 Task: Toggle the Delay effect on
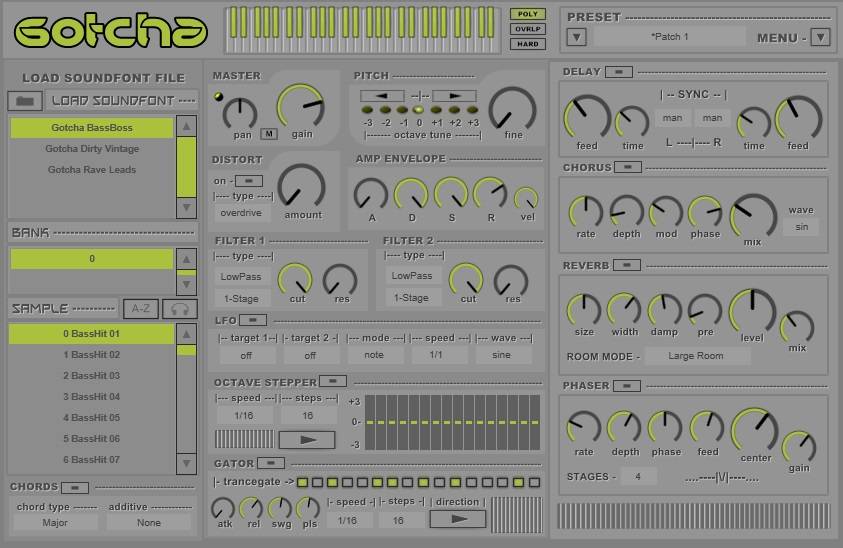[x=620, y=72]
